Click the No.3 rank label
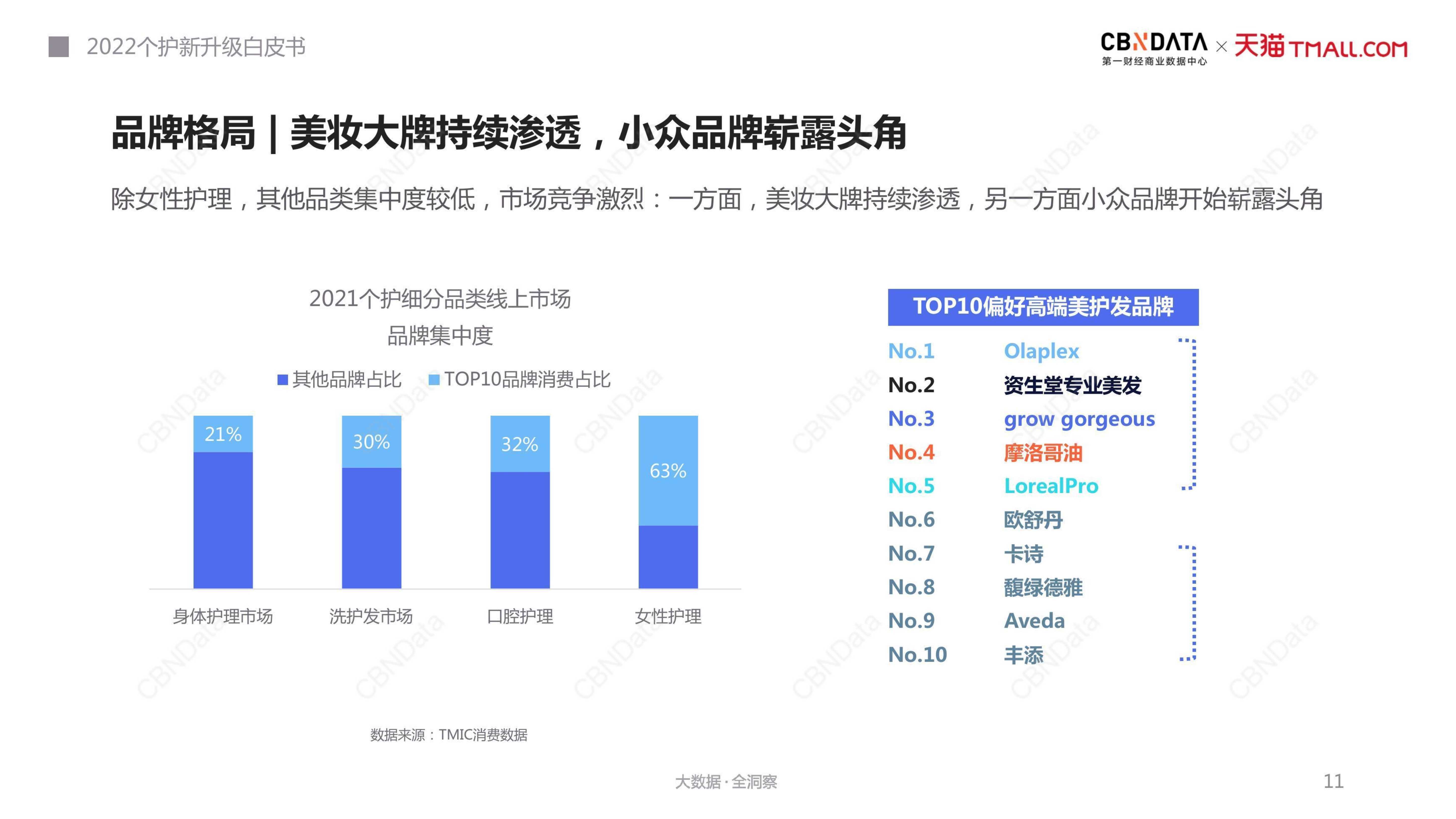The height and width of the screenshot is (819, 1456). click(x=911, y=419)
